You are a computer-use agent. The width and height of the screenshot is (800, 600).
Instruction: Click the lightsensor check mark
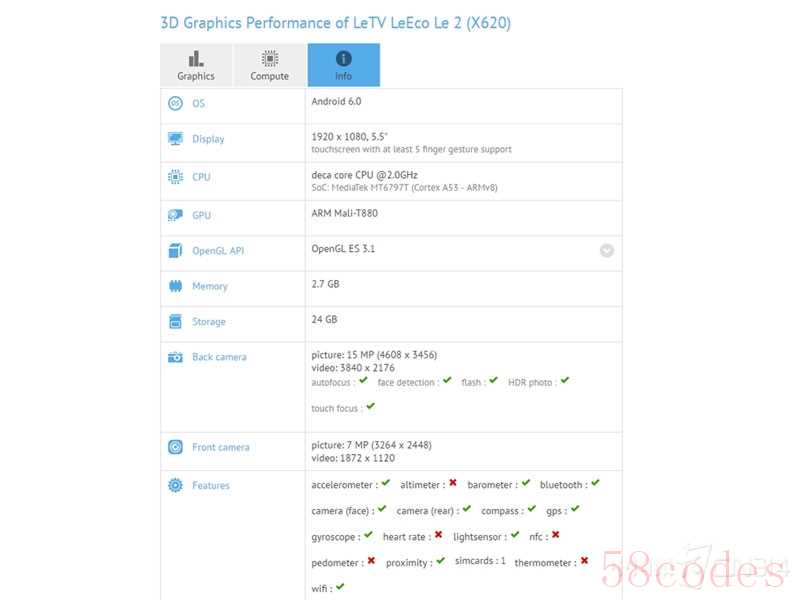coord(515,535)
